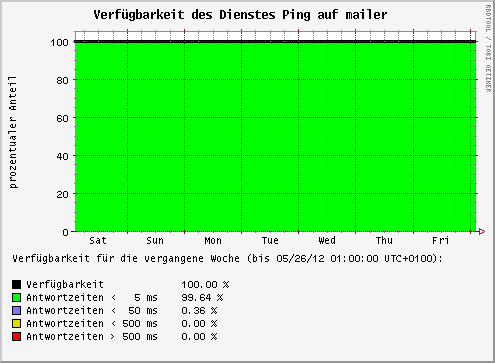Click the prozentualer Anteil axis label

click(13, 132)
